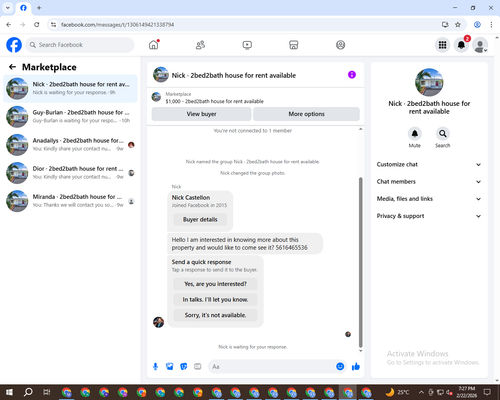Select the message text with phone 5616465536
This screenshot has height=400, width=500.
pyautogui.click(x=240, y=244)
